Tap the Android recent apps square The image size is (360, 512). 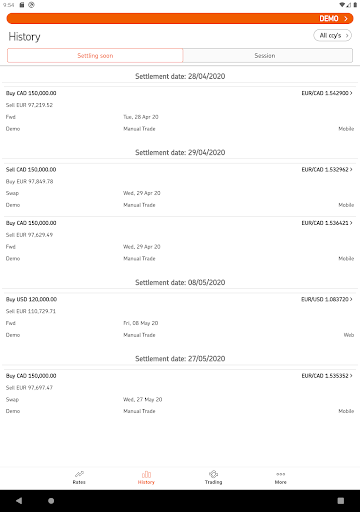click(x=341, y=501)
